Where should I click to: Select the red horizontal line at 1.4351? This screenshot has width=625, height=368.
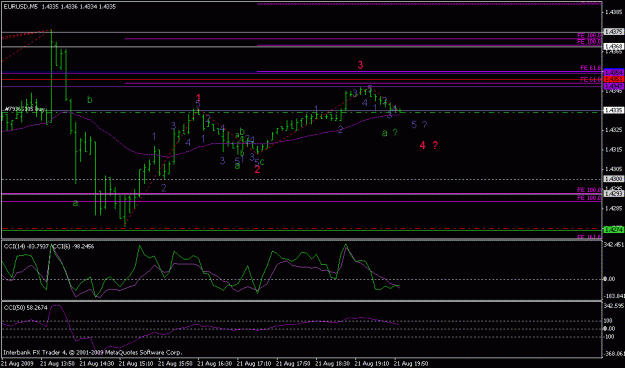click(301, 79)
